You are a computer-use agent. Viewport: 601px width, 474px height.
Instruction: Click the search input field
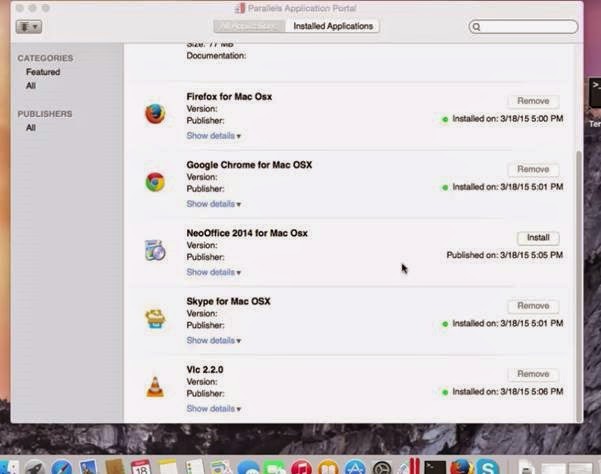[x=523, y=27]
